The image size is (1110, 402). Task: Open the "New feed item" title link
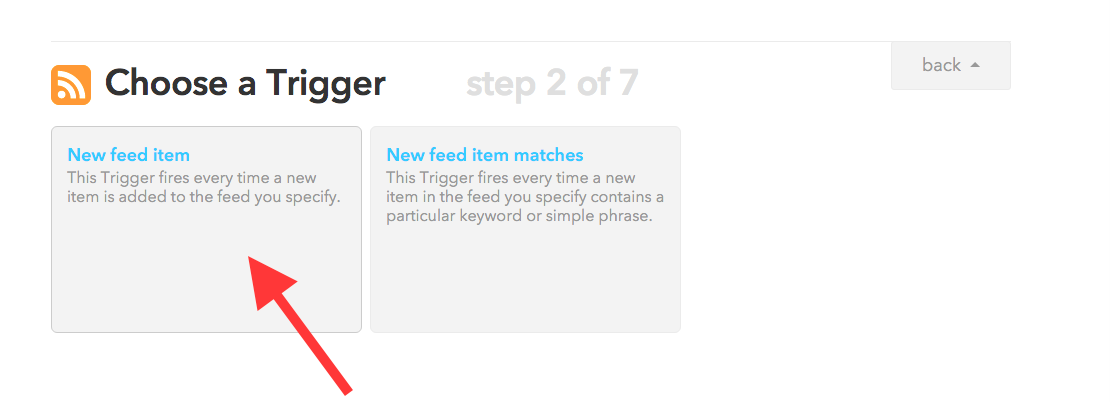click(x=129, y=155)
